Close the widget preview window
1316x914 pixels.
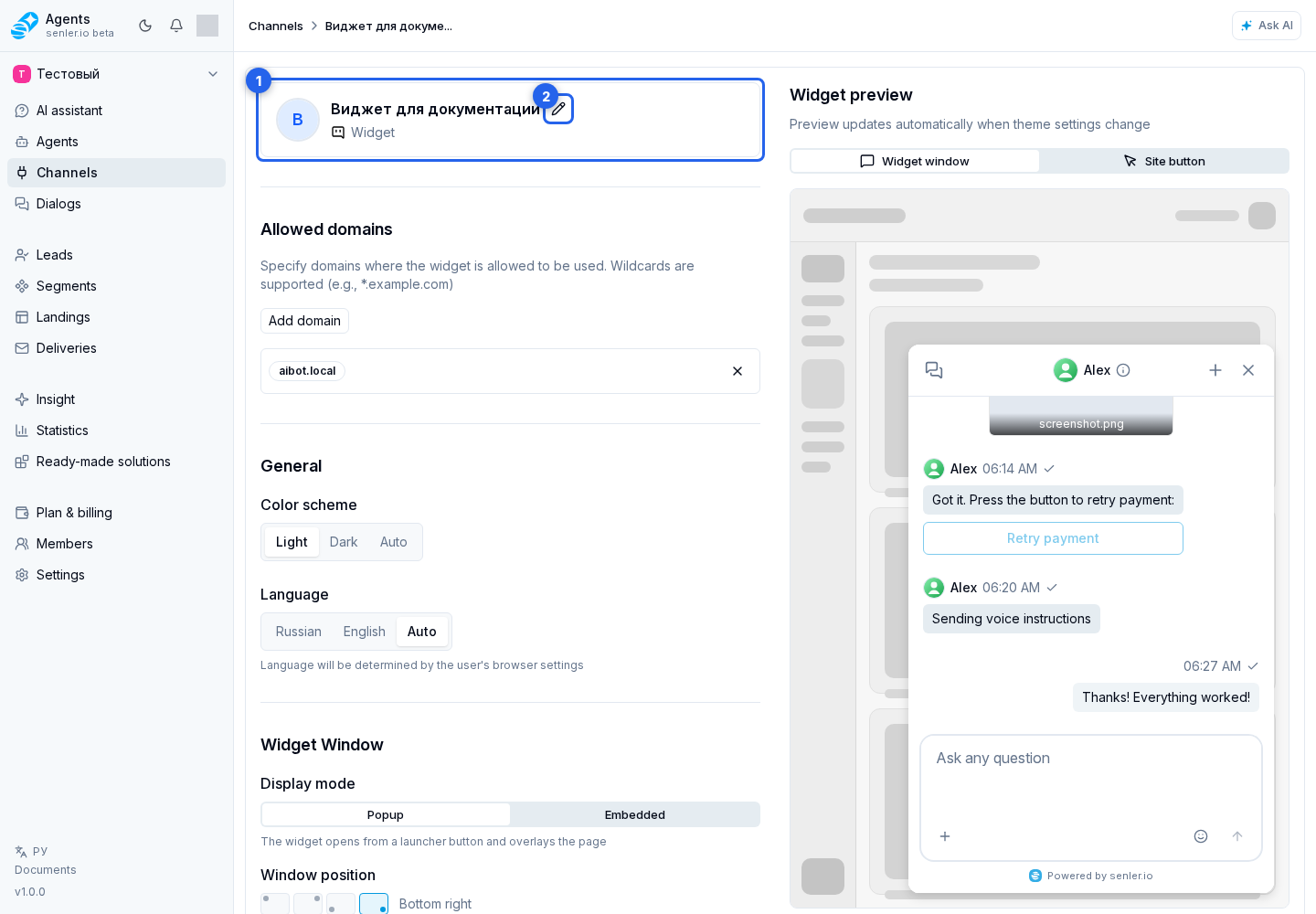[x=1248, y=370]
